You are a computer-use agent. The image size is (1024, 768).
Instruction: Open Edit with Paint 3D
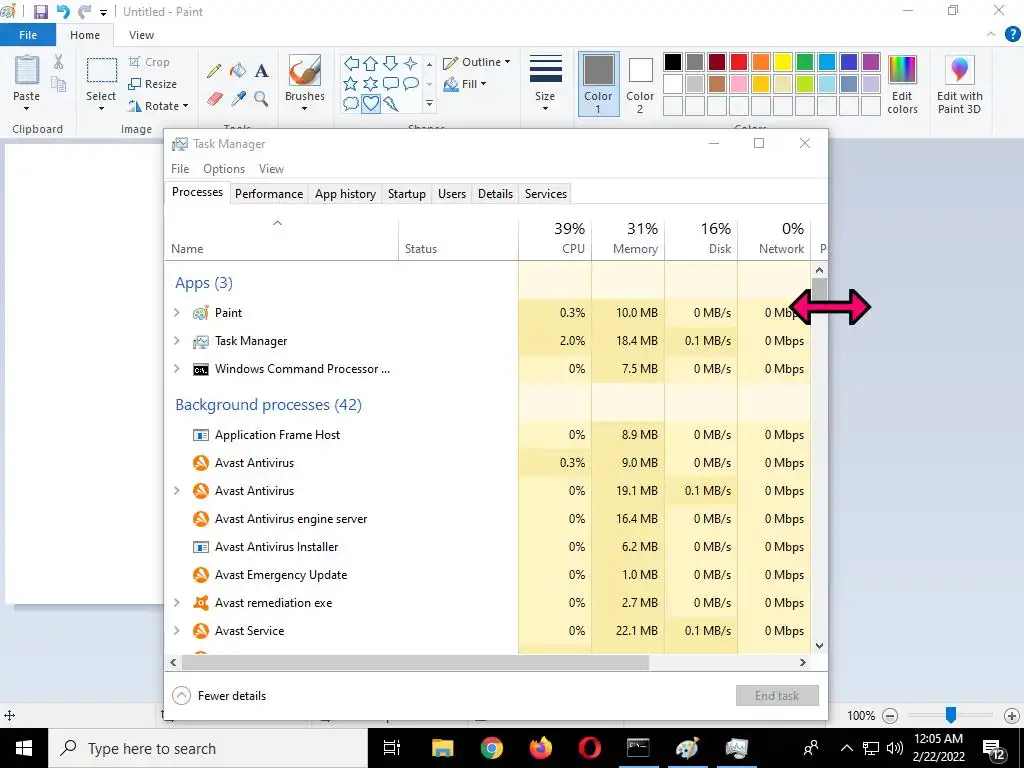click(959, 85)
